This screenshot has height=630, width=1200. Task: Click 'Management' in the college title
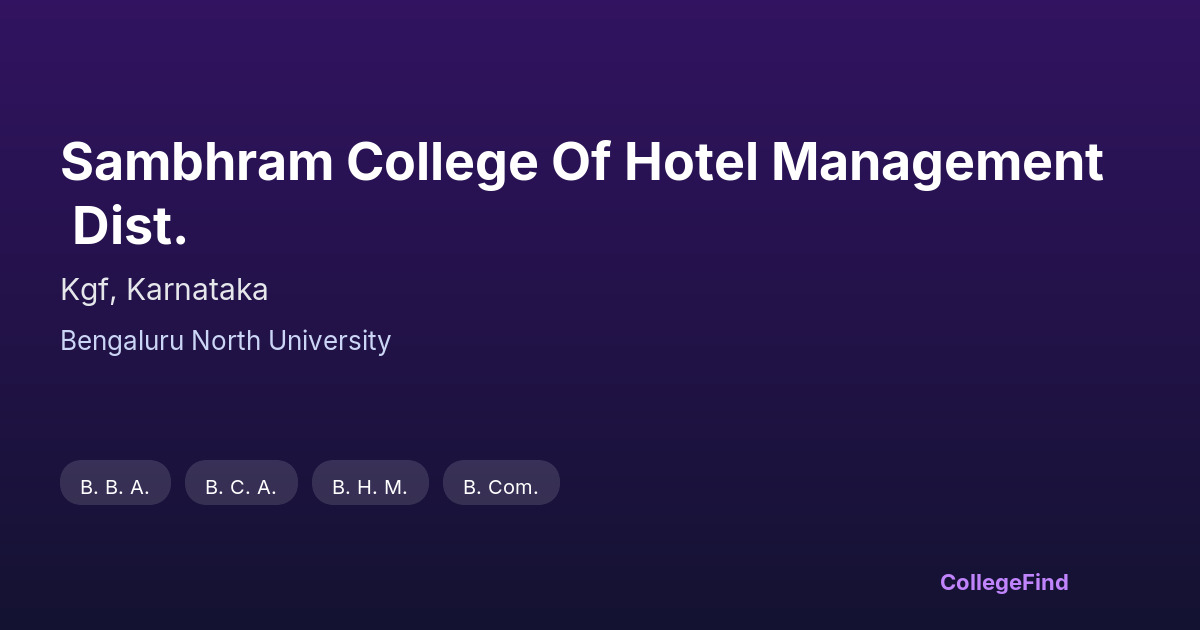point(937,162)
